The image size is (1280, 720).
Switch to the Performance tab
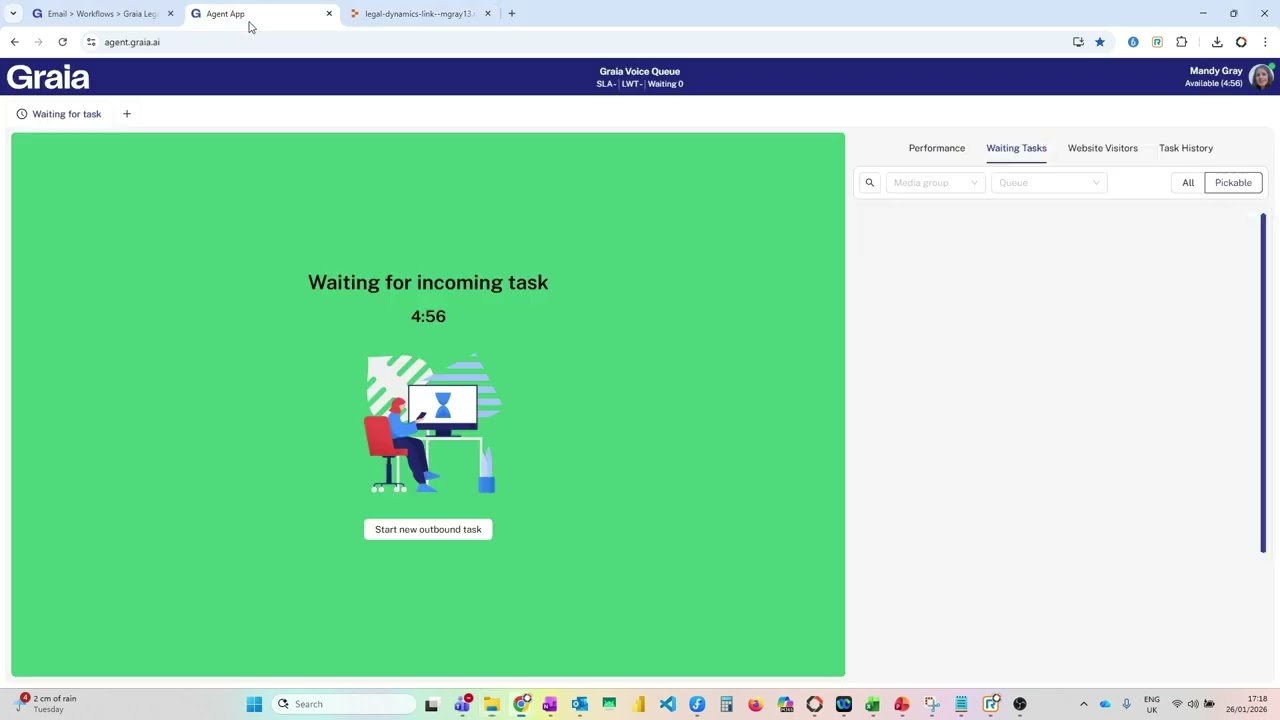point(937,148)
